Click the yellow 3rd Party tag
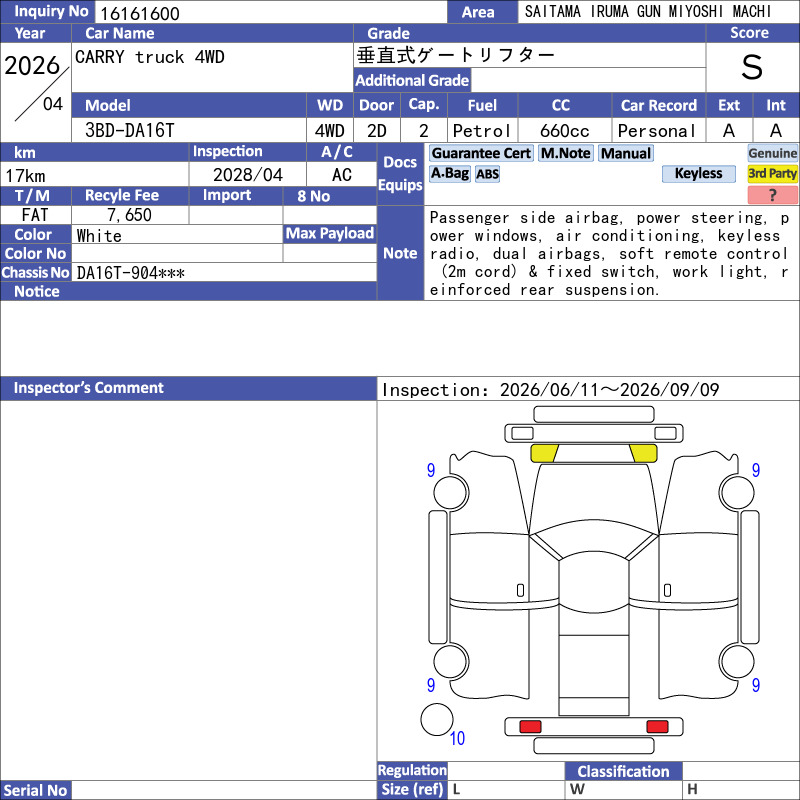 click(772, 173)
